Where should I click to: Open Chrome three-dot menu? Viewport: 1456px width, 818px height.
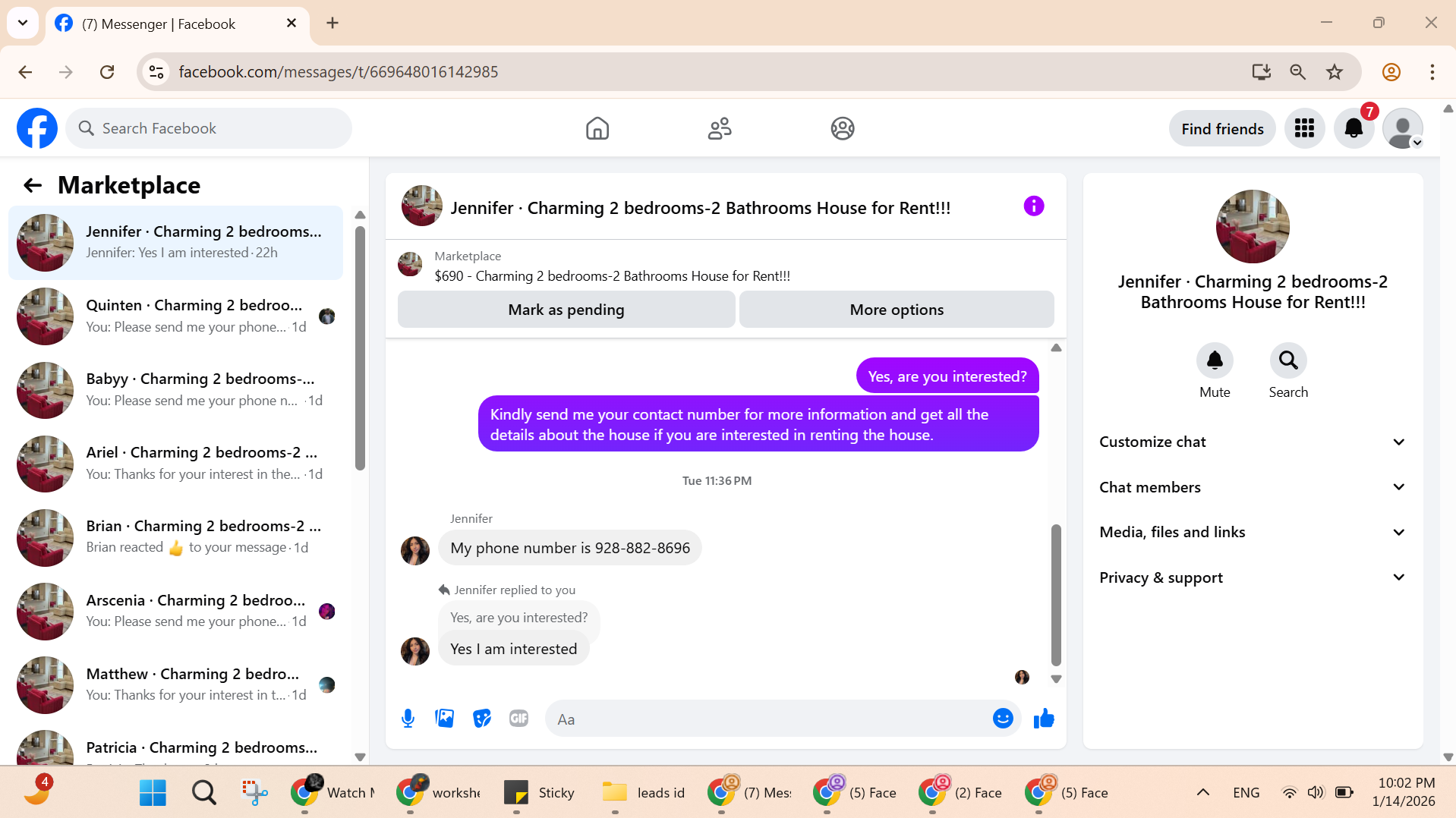pyautogui.click(x=1432, y=72)
